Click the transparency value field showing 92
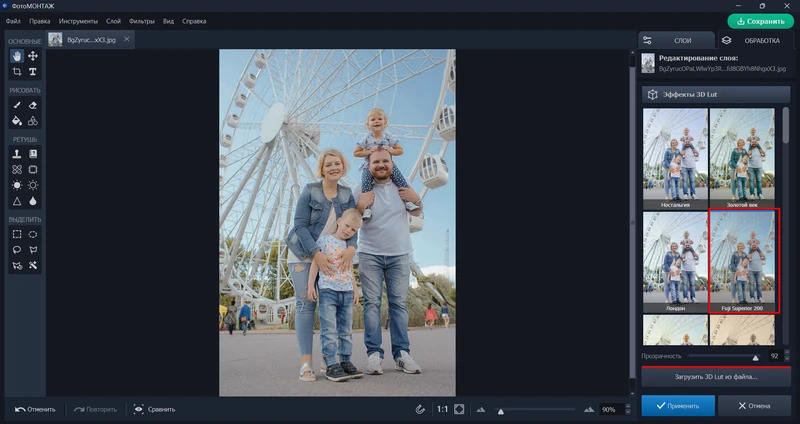Viewport: 800px width, 424px height. point(774,356)
